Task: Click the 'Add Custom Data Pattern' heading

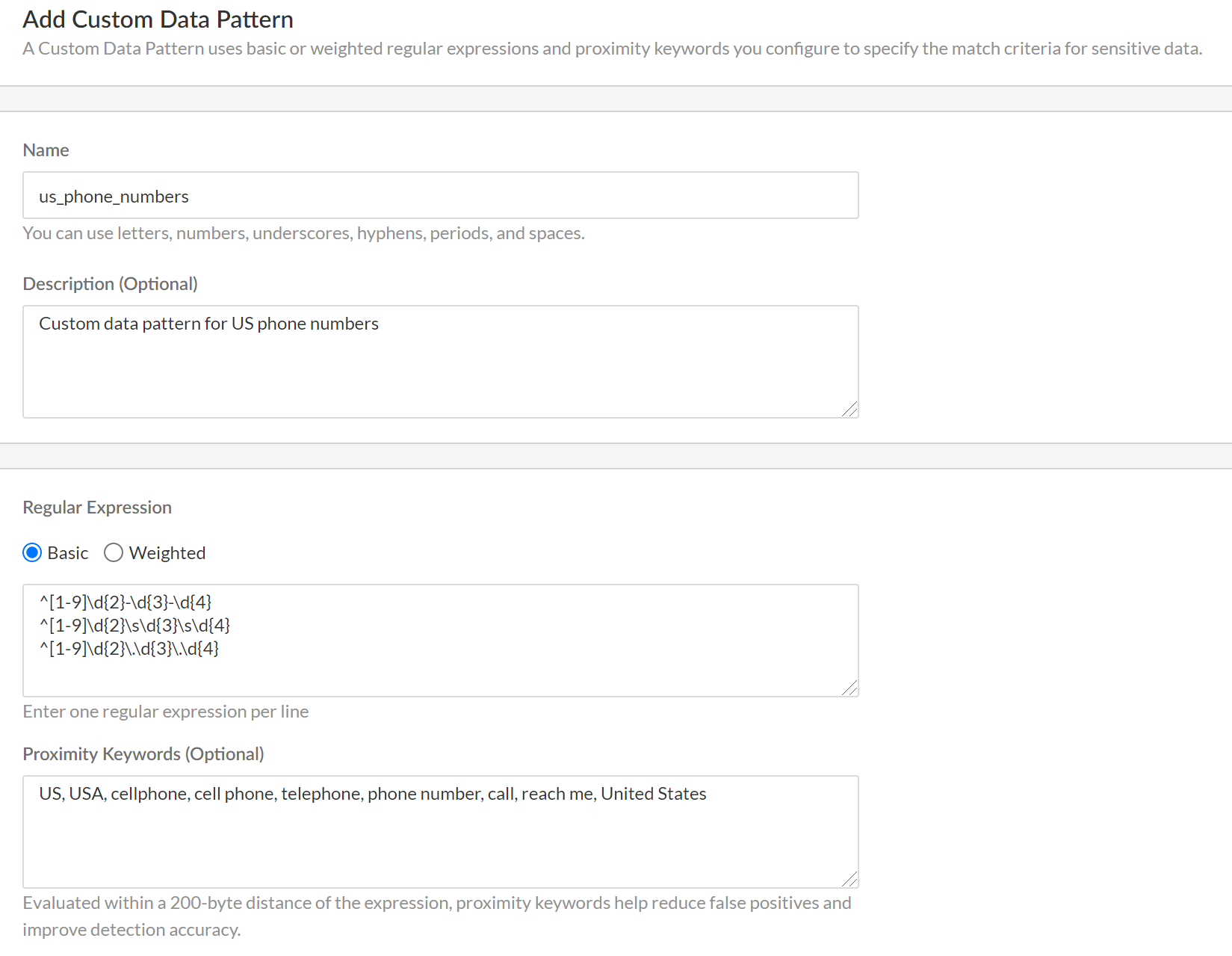Action: click(x=158, y=19)
